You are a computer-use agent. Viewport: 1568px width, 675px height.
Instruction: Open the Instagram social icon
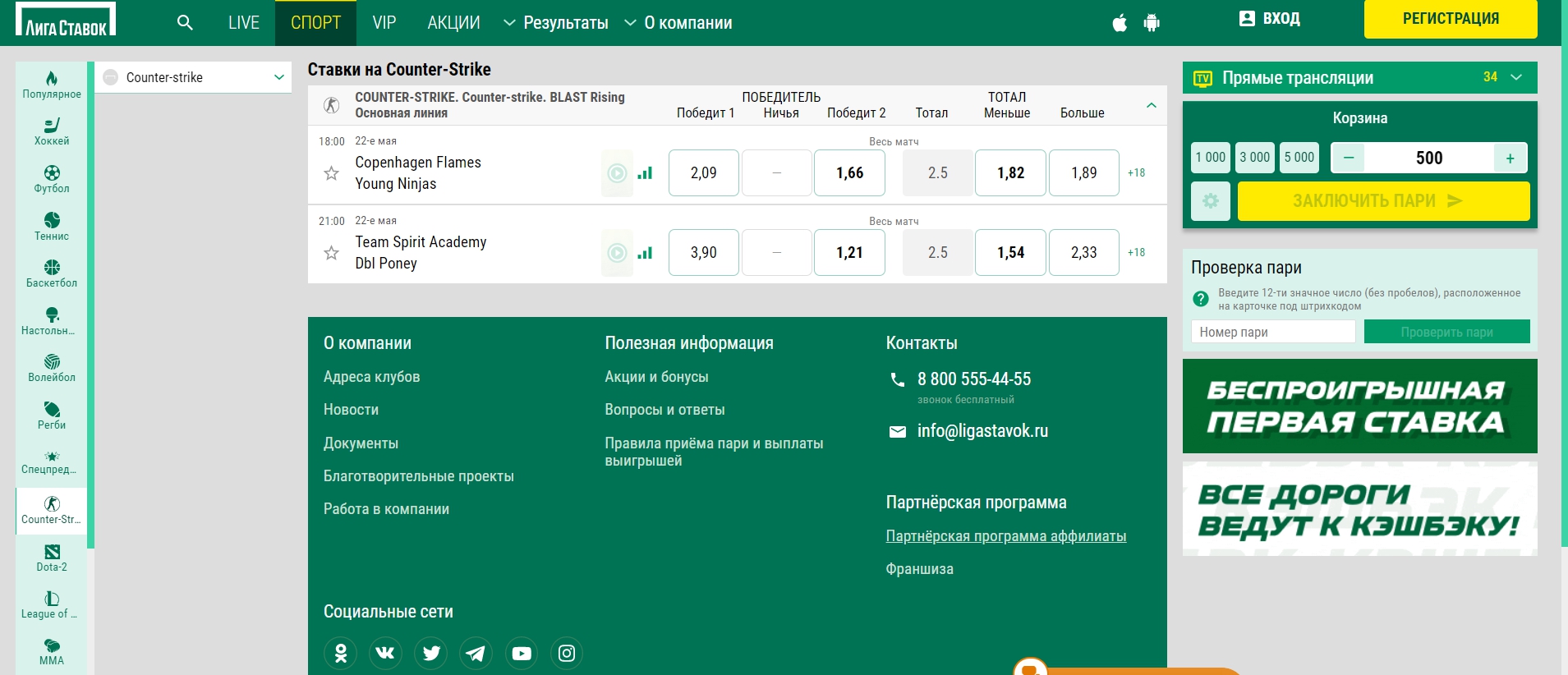(567, 653)
